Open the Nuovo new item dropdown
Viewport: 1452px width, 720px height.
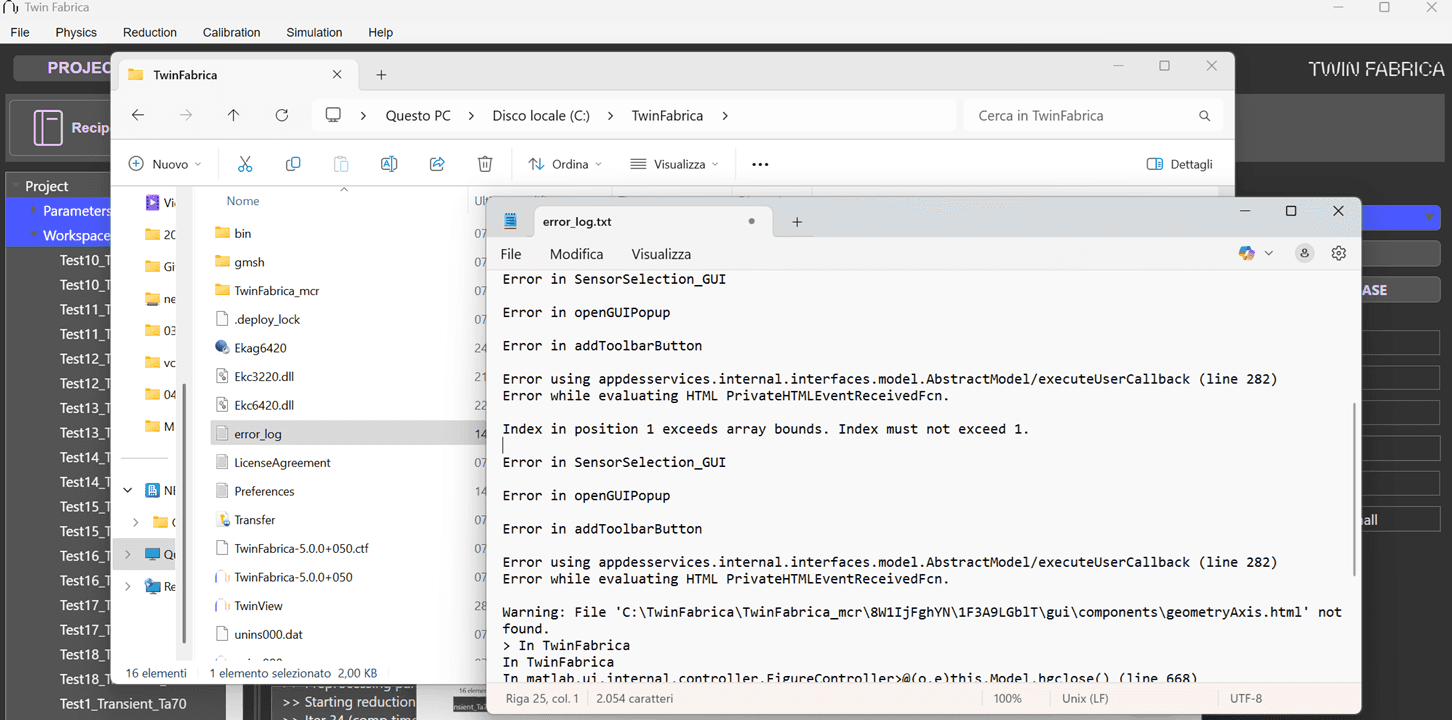tap(165, 164)
